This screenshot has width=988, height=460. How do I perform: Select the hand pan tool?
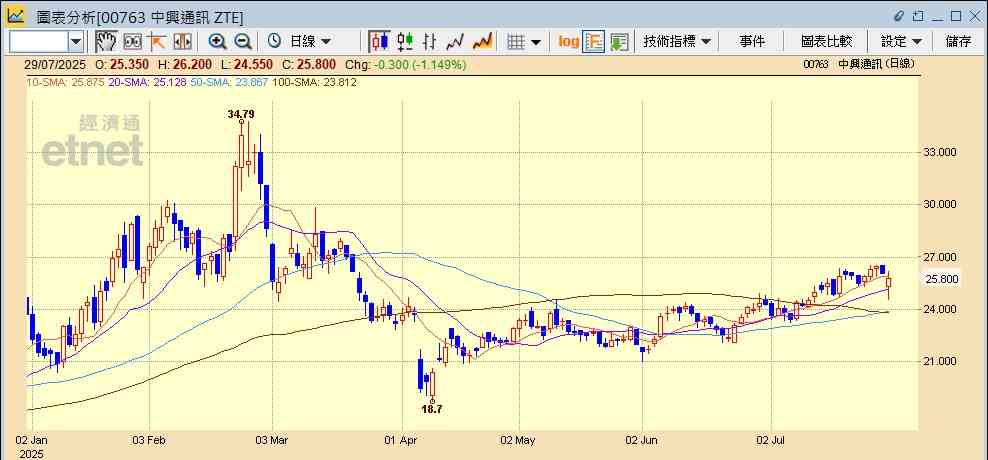coord(106,42)
